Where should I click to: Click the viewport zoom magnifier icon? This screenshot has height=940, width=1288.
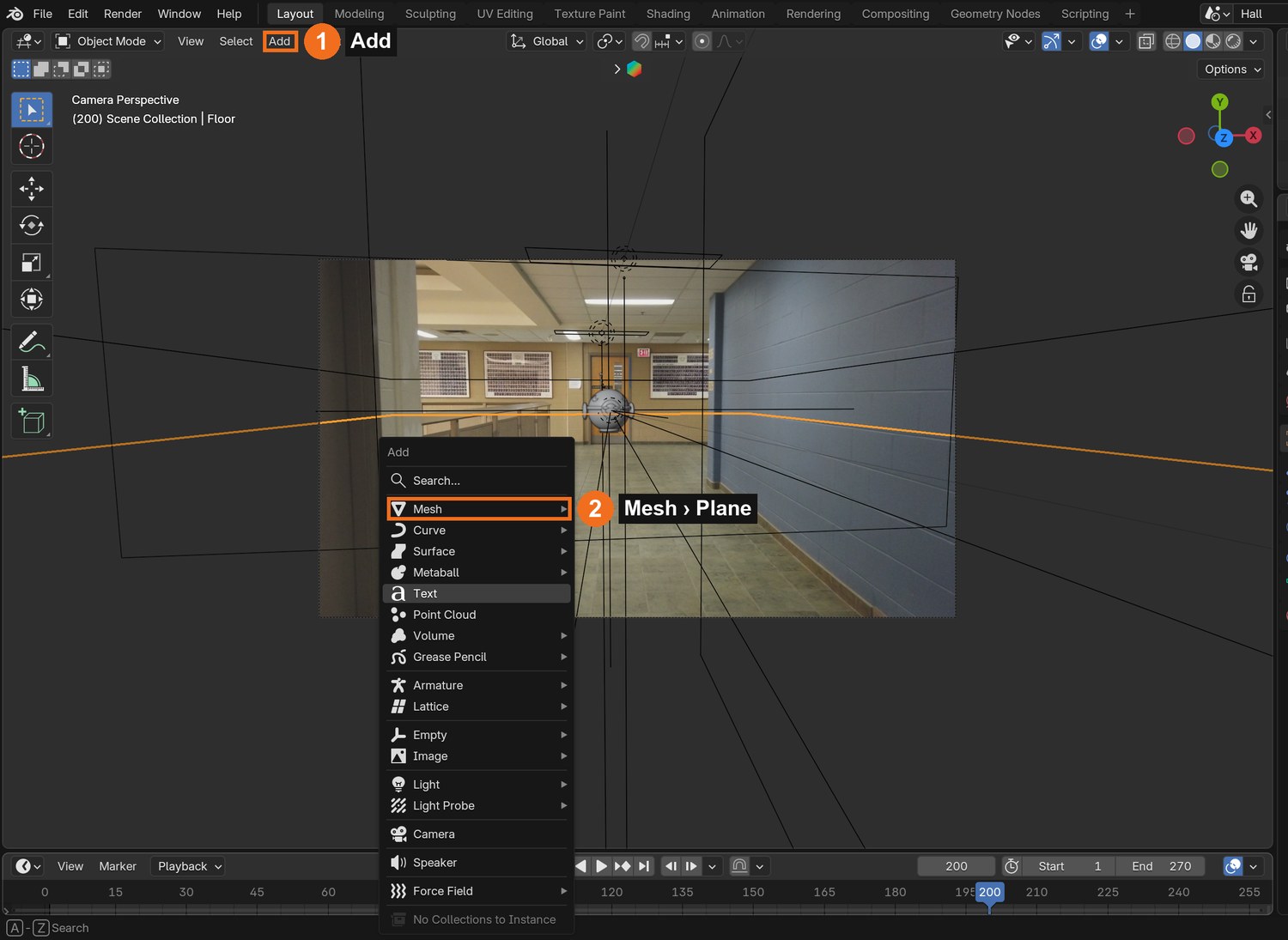click(x=1249, y=199)
